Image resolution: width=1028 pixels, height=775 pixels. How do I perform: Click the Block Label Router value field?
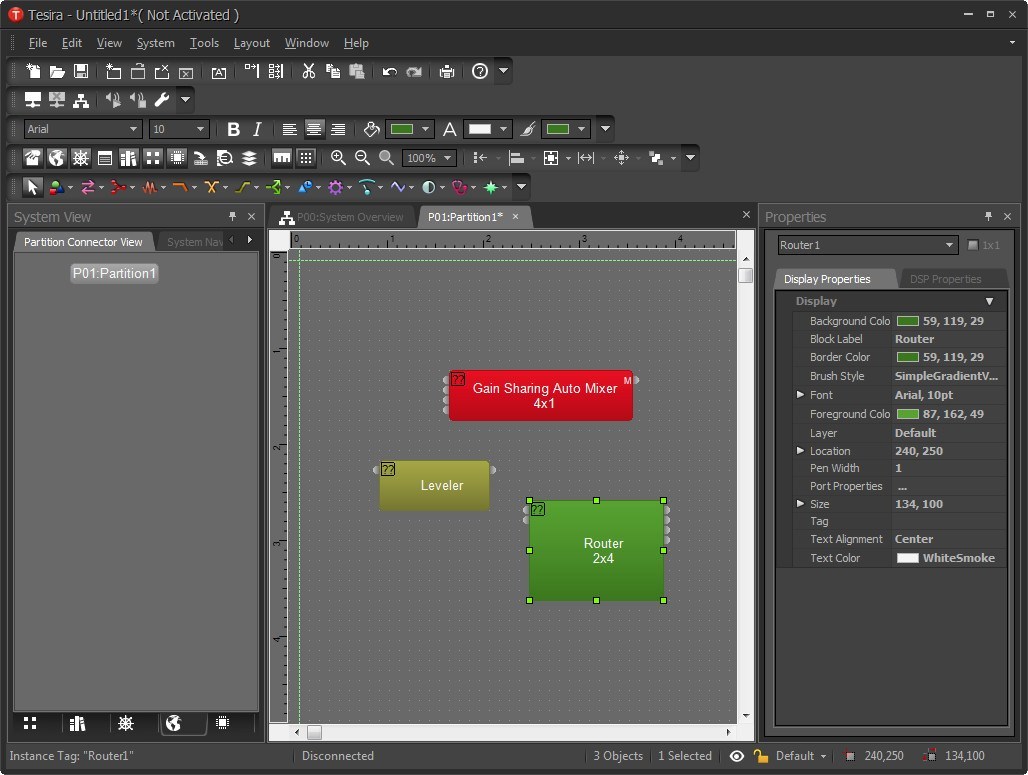click(x=949, y=339)
